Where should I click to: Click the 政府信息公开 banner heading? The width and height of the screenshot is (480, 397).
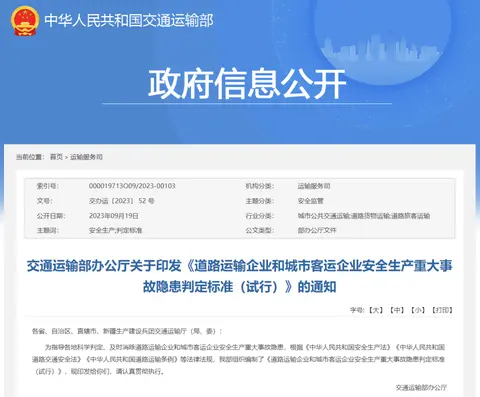[247, 83]
